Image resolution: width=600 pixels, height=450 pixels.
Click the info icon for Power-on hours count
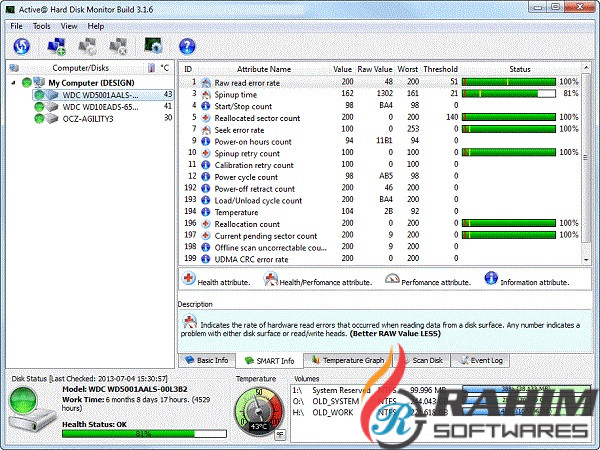[206, 142]
